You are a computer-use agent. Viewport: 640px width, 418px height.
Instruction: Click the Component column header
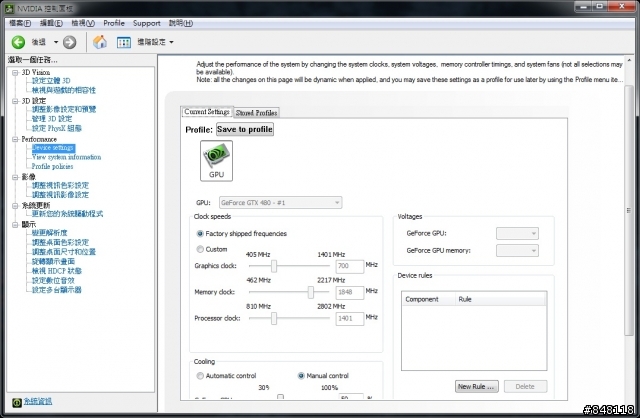coord(429,299)
